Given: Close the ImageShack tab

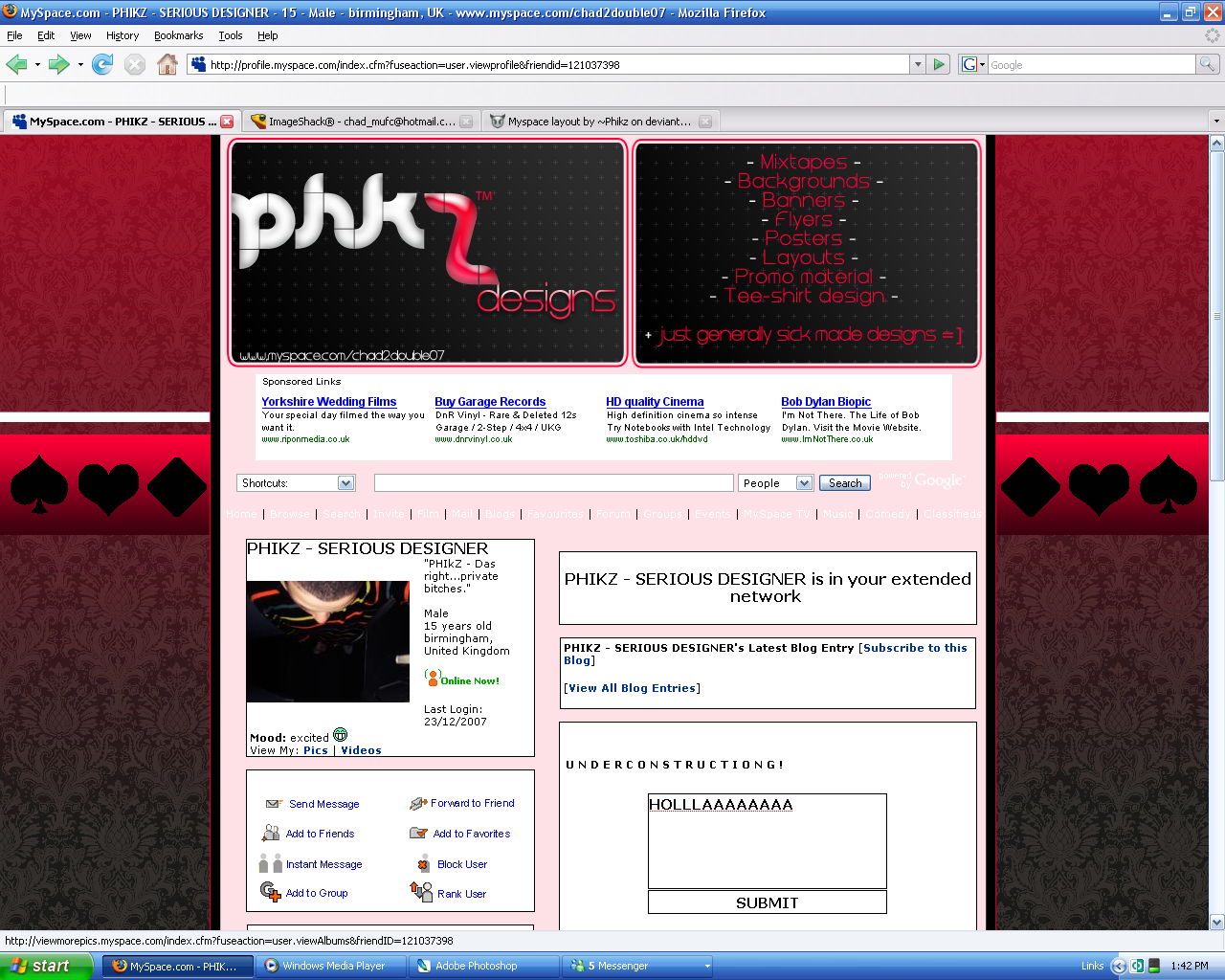Looking at the screenshot, I should coord(466,122).
